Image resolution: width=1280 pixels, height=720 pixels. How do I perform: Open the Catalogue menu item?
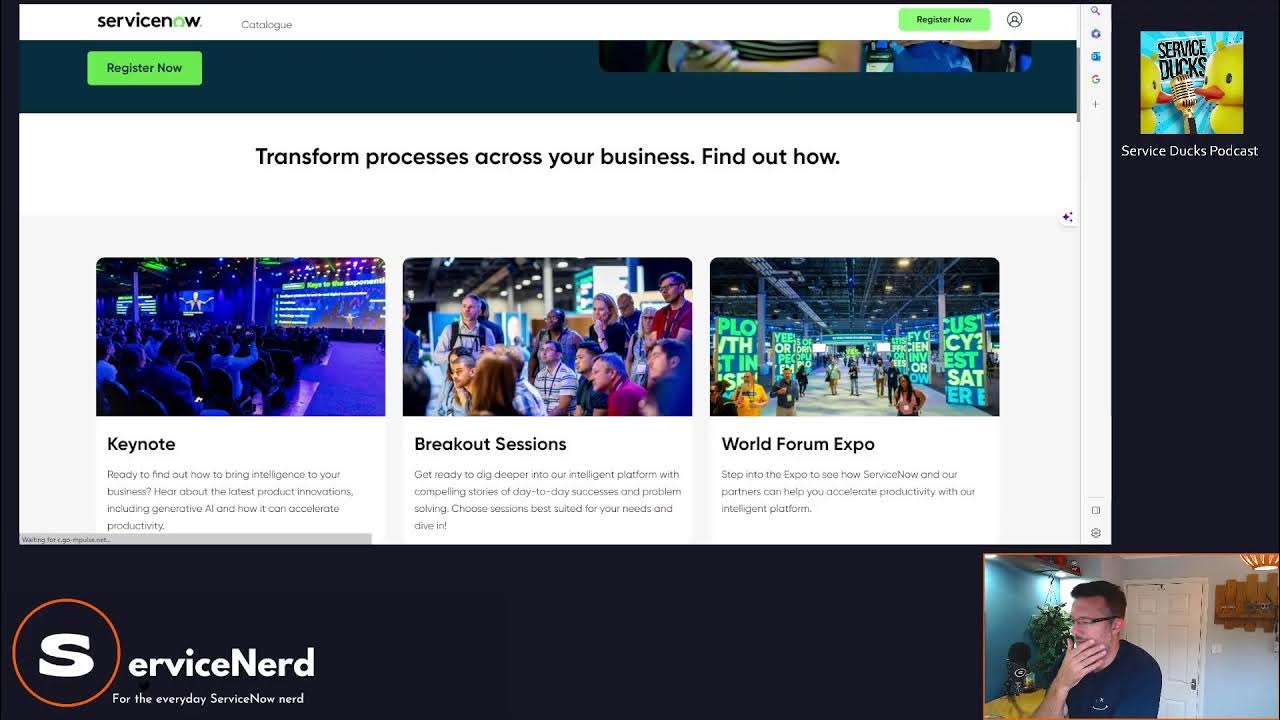click(x=266, y=24)
